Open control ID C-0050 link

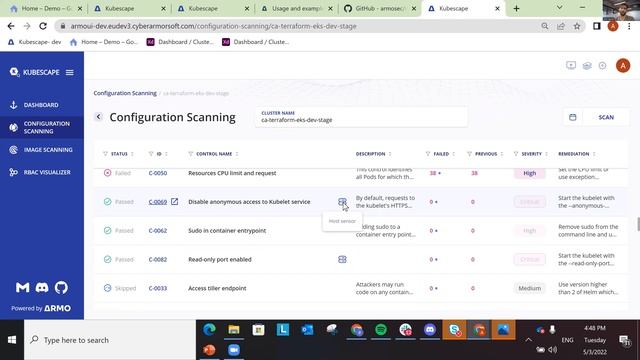158,173
